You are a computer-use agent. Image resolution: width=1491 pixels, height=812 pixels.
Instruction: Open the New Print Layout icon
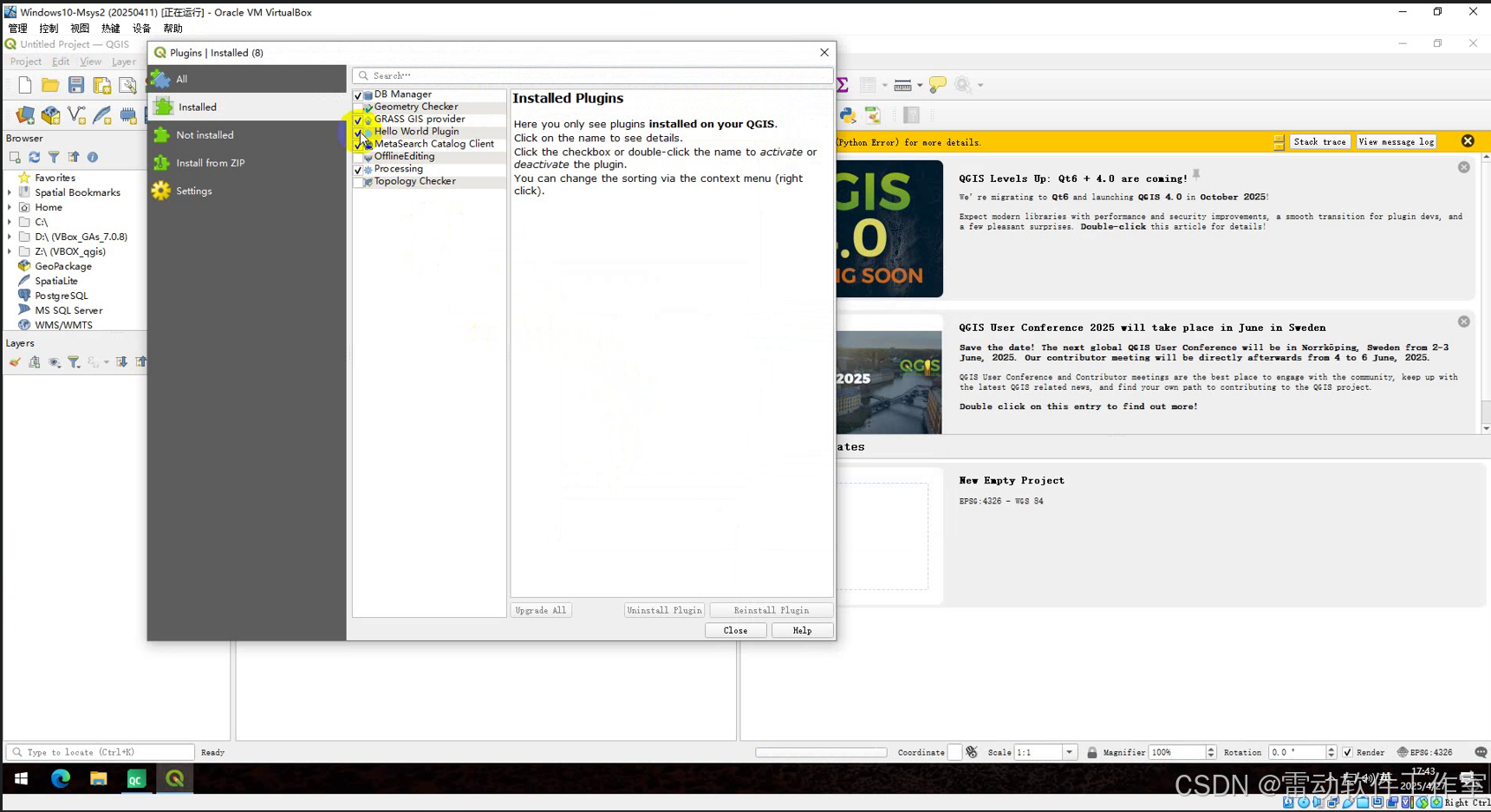102,85
